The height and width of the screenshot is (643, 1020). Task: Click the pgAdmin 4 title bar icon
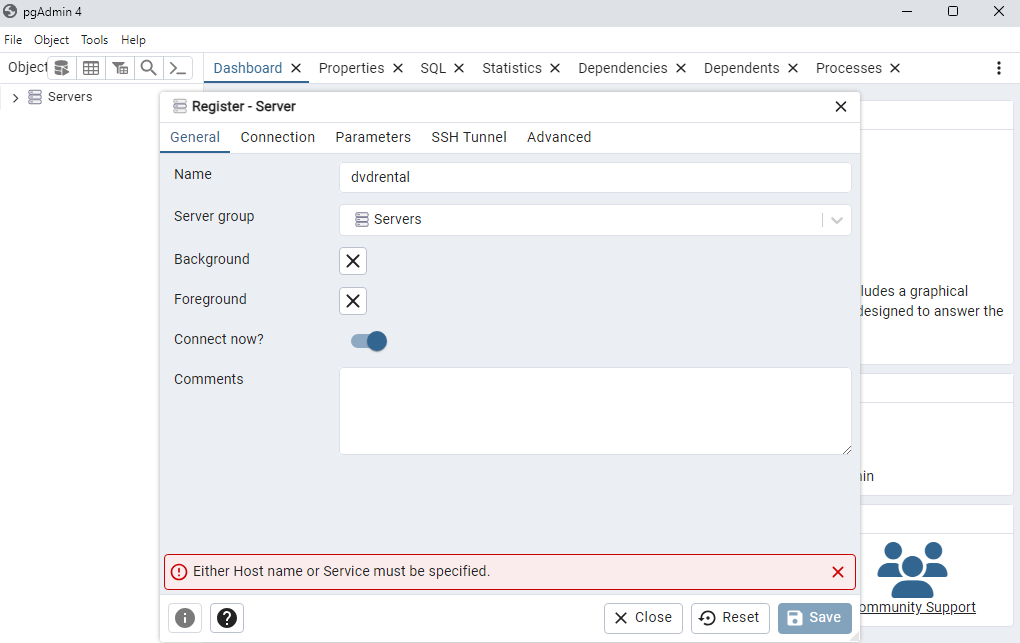click(10, 11)
